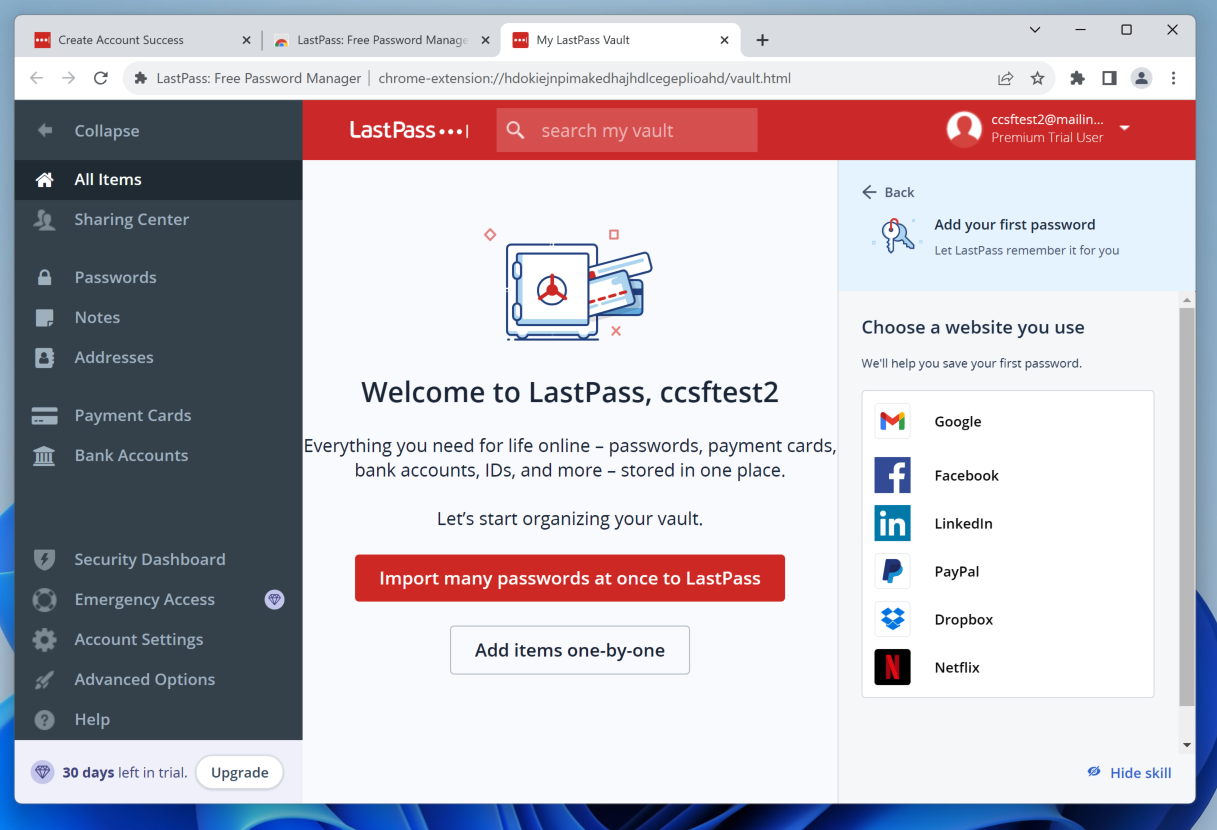
Task: Click the share page icon in address bar
Action: [1005, 78]
